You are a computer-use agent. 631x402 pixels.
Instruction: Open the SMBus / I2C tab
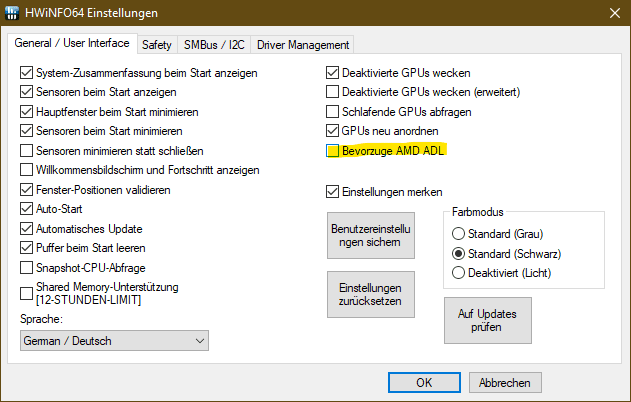coord(214,45)
